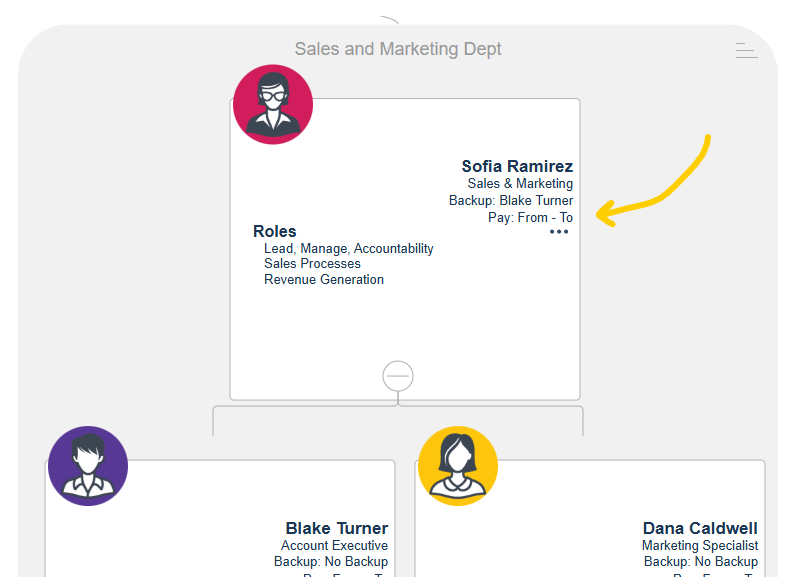Open the department menu icon at top right
792x577 pixels.
pyautogui.click(x=746, y=50)
